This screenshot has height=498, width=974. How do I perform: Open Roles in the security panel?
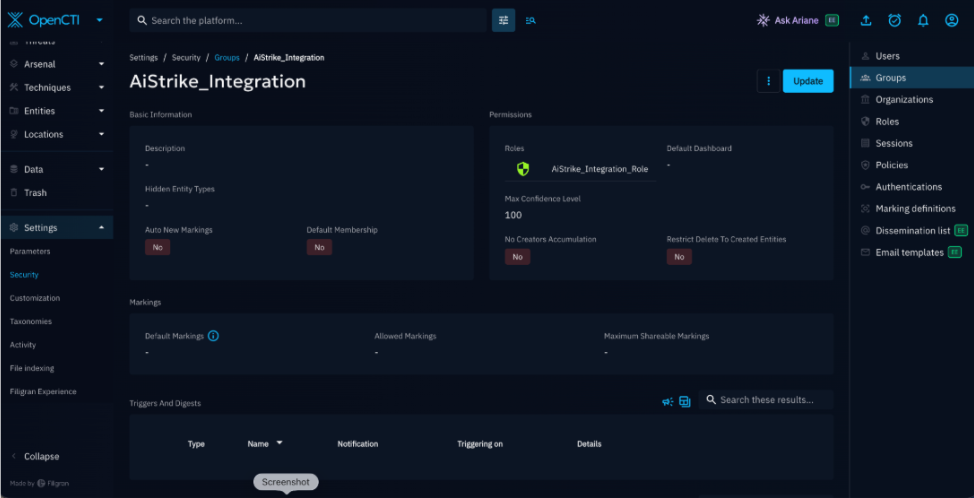tap(911, 122)
